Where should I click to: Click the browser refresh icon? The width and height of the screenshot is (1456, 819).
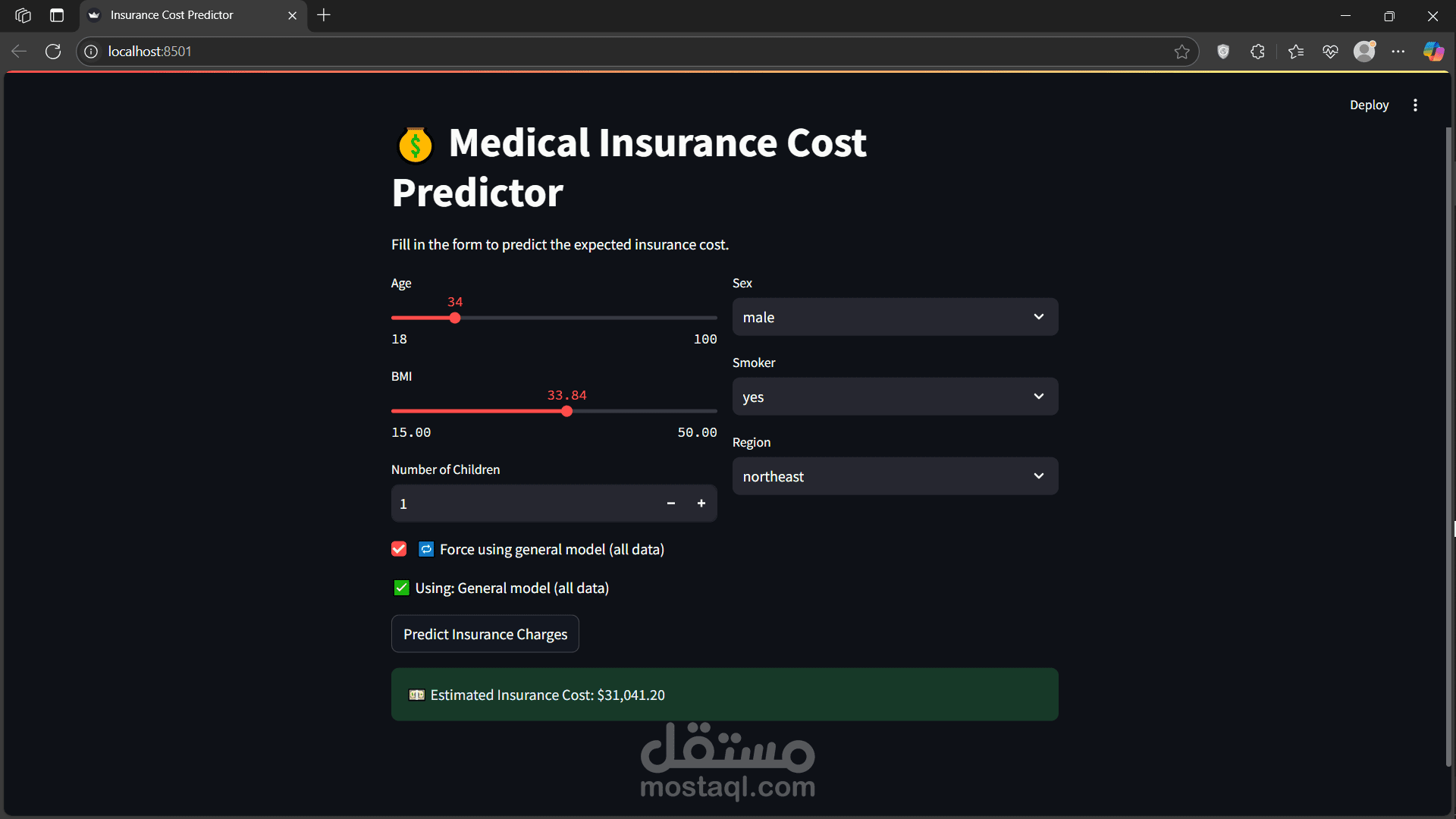53,52
